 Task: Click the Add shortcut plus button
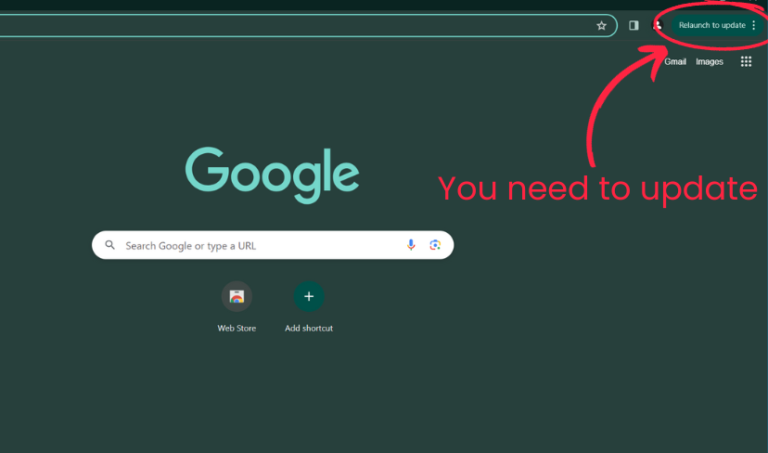tap(309, 296)
